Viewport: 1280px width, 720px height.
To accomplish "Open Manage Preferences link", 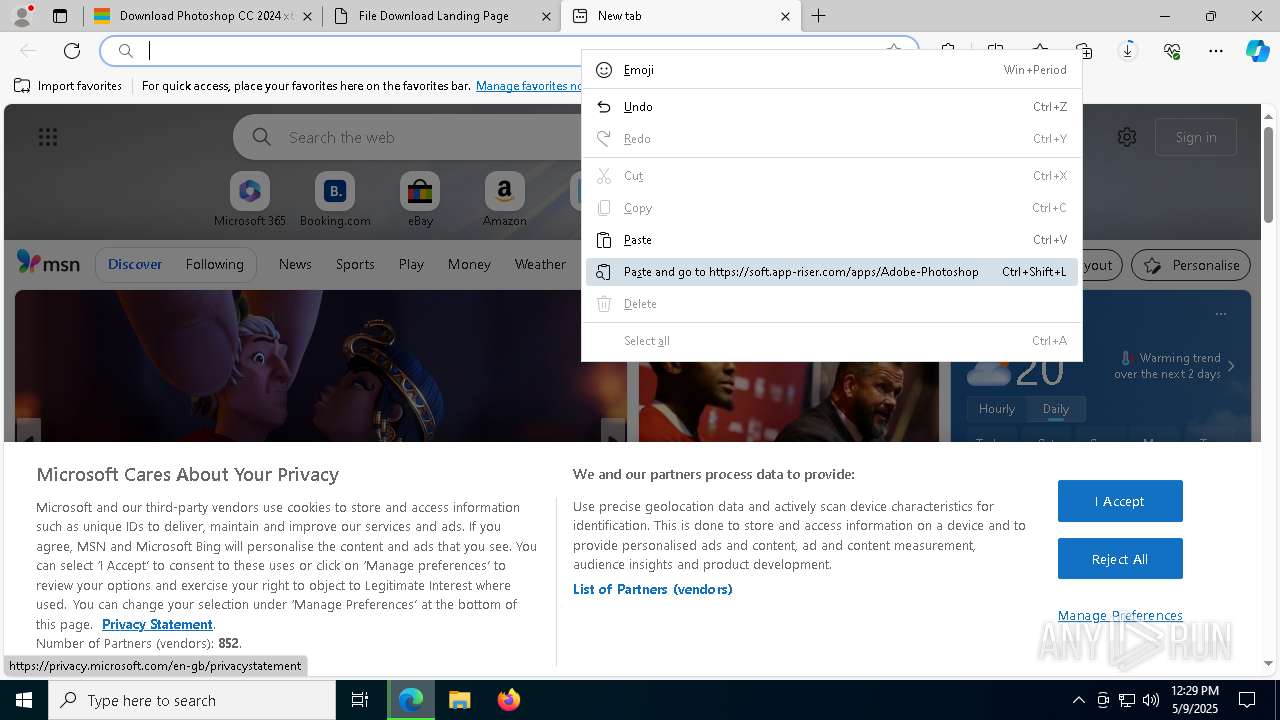I will coord(1120,615).
